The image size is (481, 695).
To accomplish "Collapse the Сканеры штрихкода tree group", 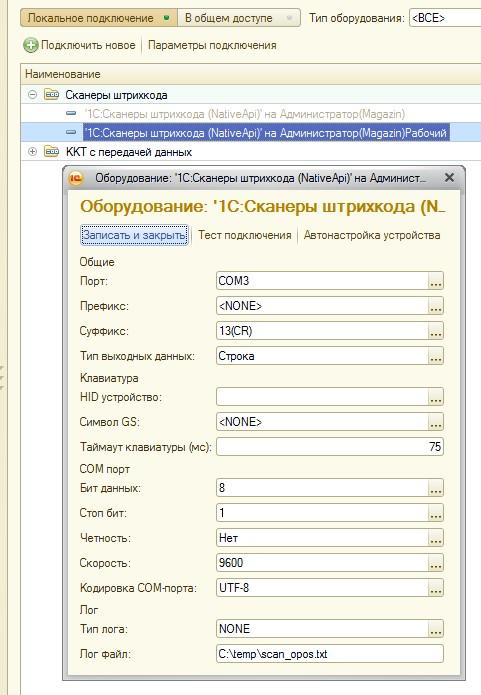I will pyautogui.click(x=32, y=94).
